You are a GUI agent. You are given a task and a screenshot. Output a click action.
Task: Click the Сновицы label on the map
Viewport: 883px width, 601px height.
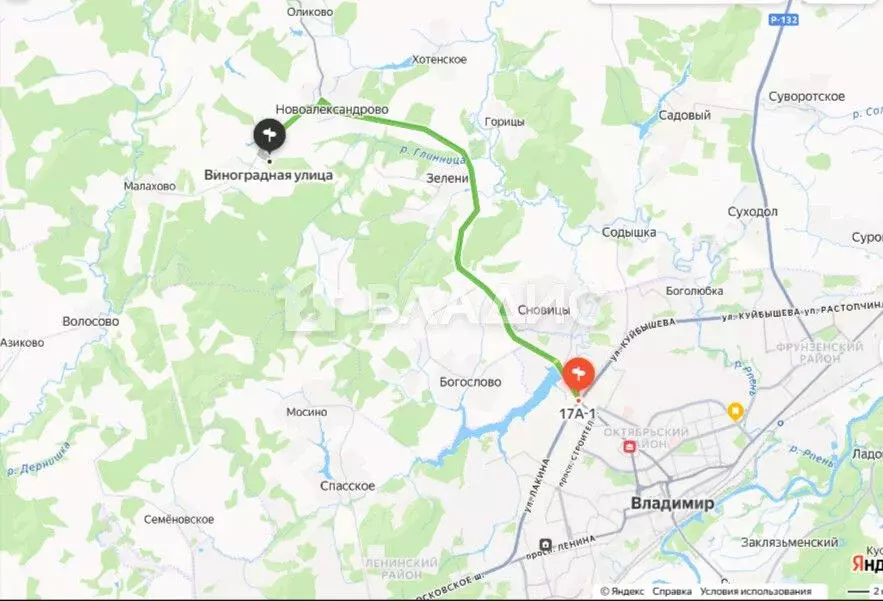pos(543,310)
